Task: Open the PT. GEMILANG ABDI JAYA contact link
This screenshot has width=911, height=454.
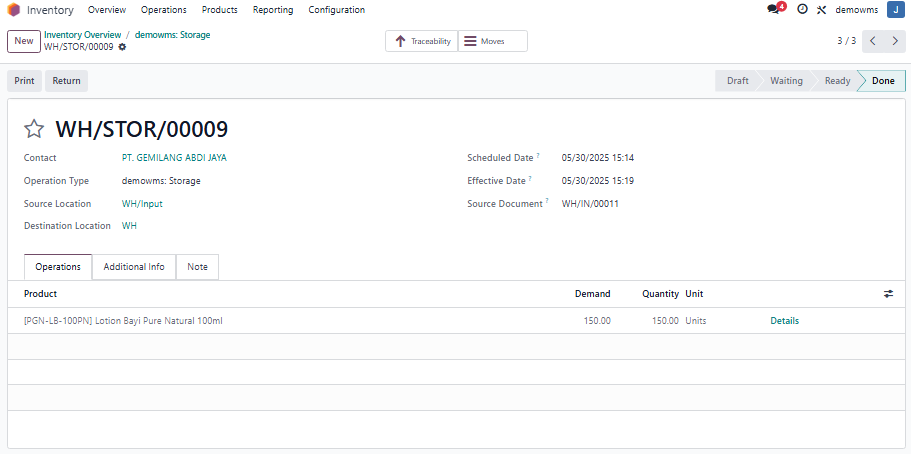Action: (x=174, y=158)
